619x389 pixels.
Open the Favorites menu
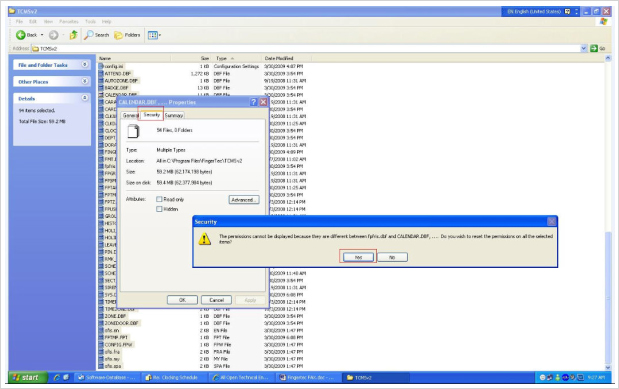[69, 21]
